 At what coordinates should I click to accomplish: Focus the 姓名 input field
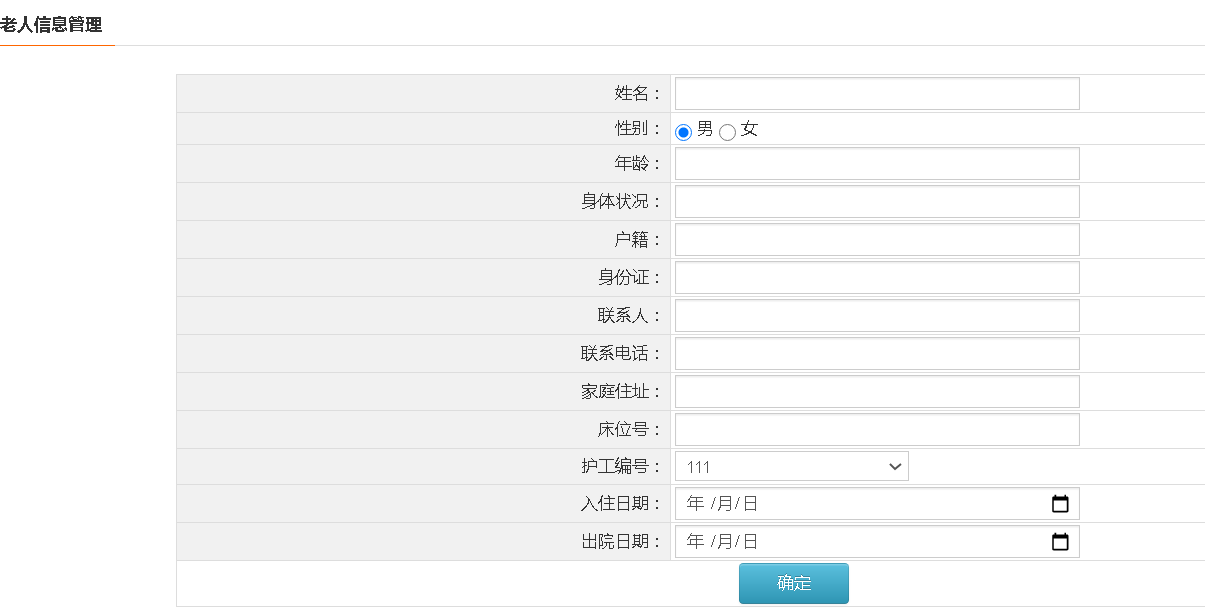pyautogui.click(x=877, y=94)
